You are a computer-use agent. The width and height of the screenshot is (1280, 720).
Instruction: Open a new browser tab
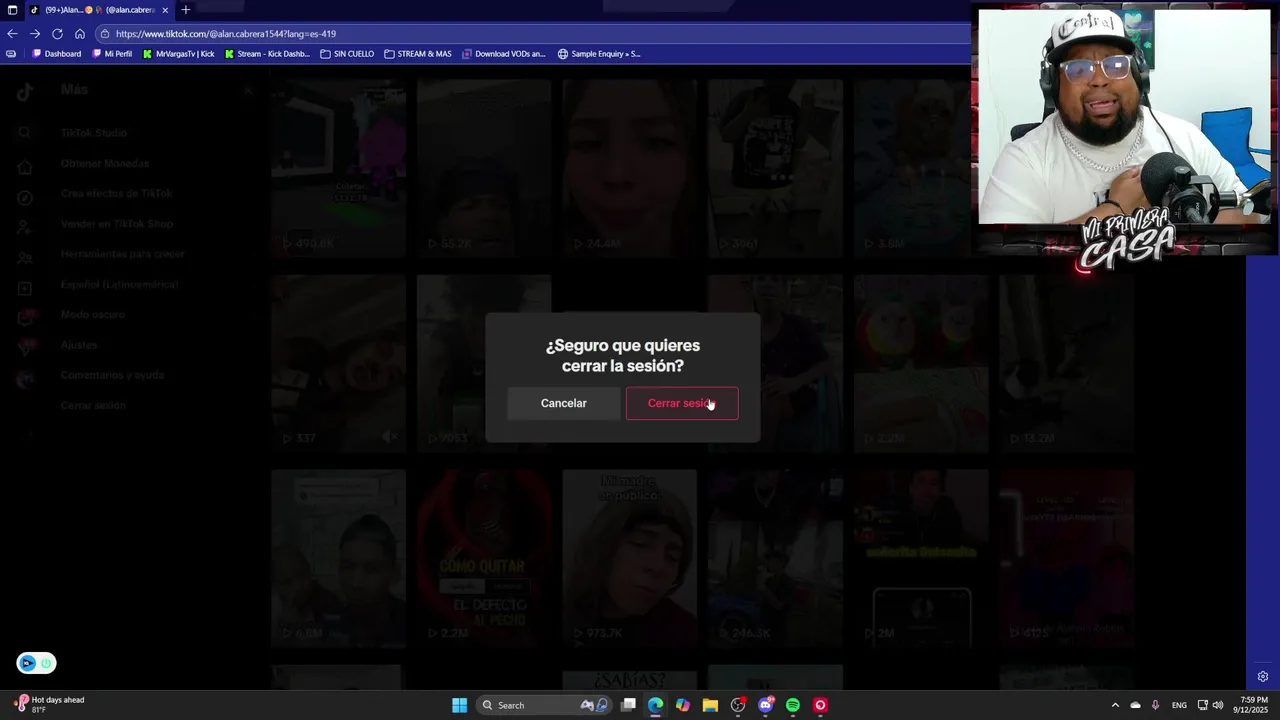click(185, 10)
